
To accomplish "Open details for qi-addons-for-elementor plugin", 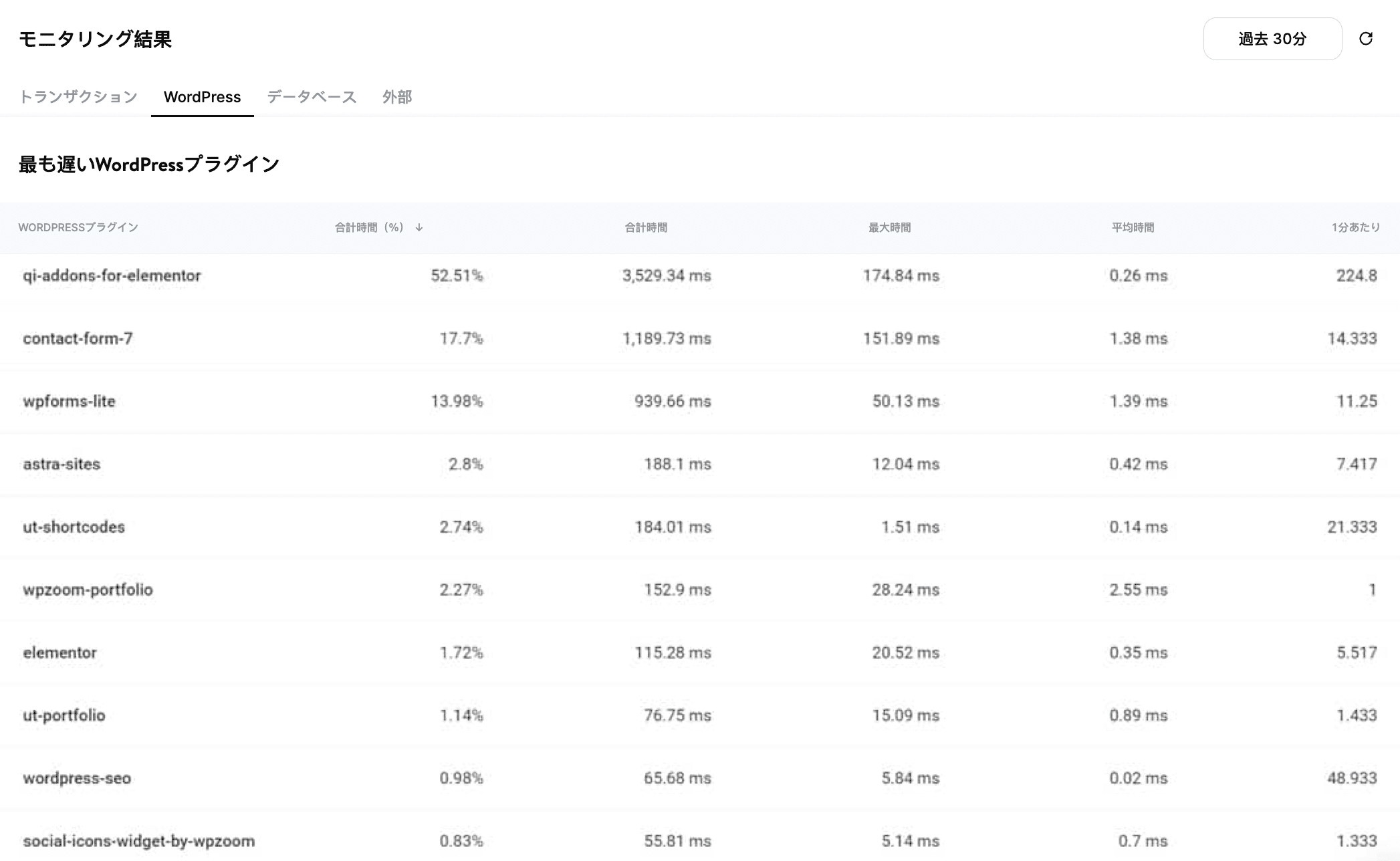I will point(112,275).
